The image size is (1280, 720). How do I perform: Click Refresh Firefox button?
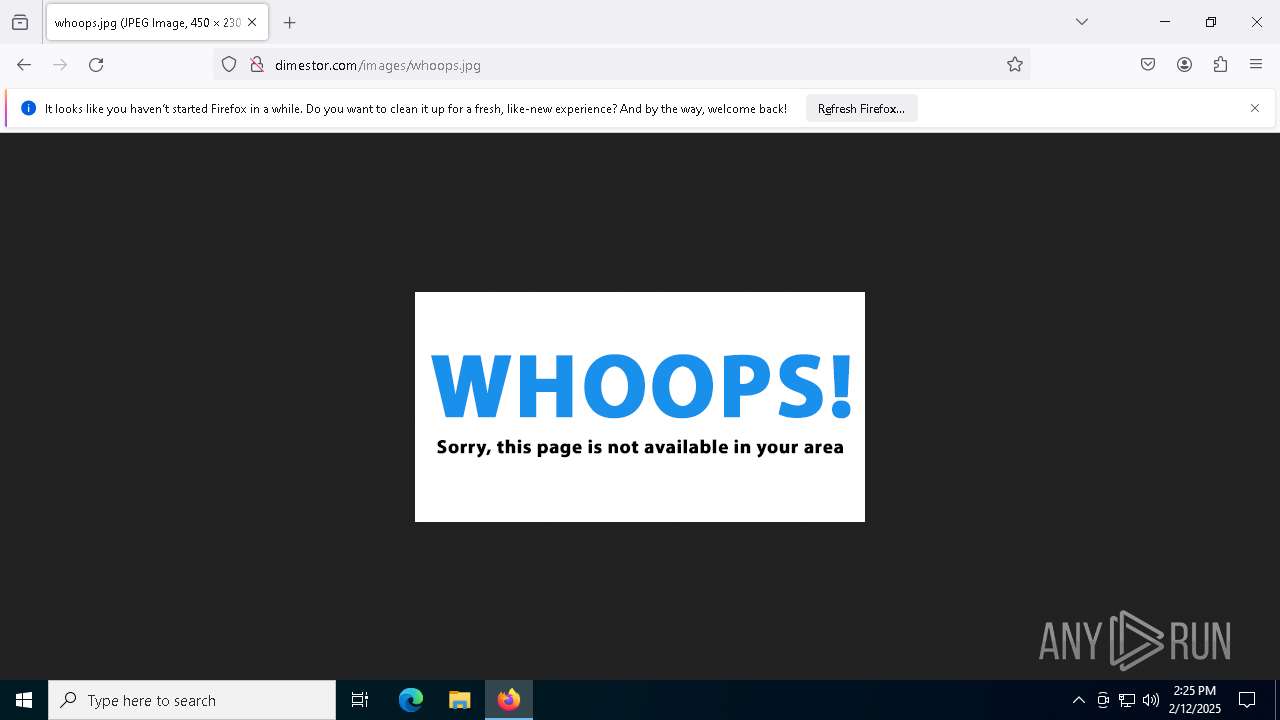(x=861, y=108)
